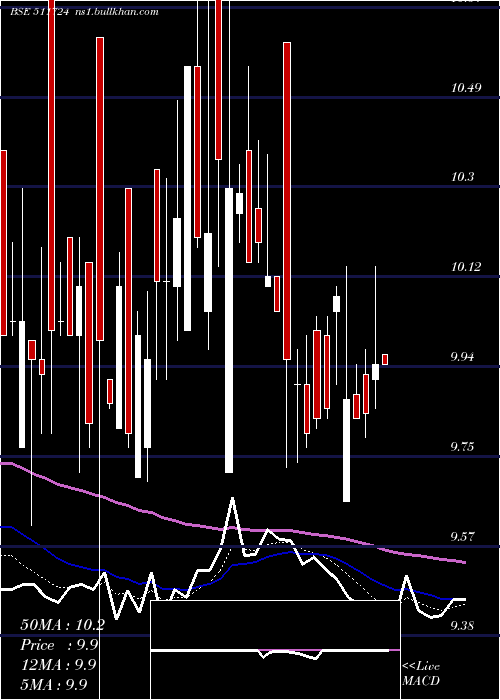Click the 10.49 price axis label

coord(466,88)
